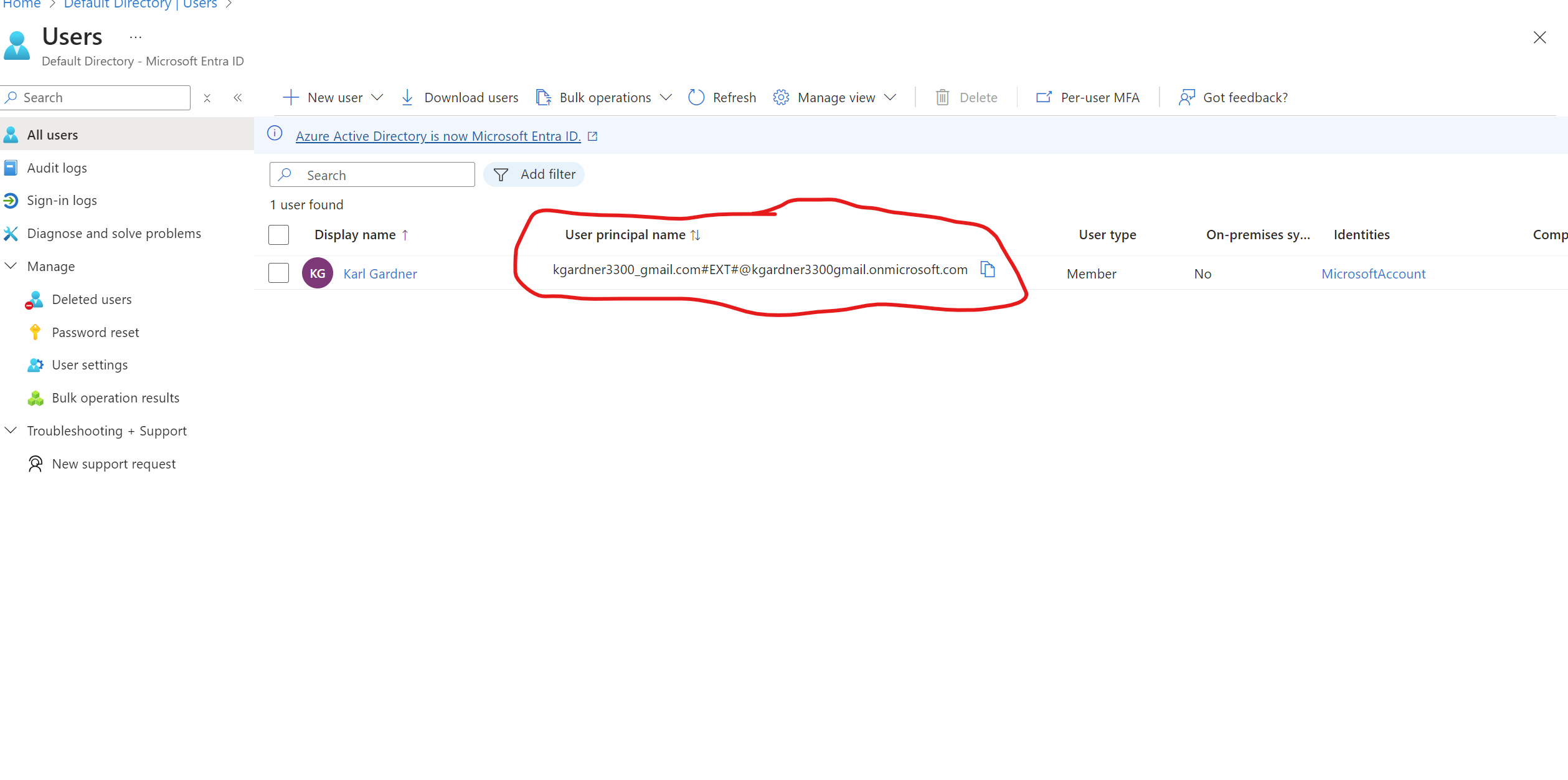This screenshot has width=1568, height=780.
Task: Go to Deleted users page
Action: pyautogui.click(x=92, y=300)
